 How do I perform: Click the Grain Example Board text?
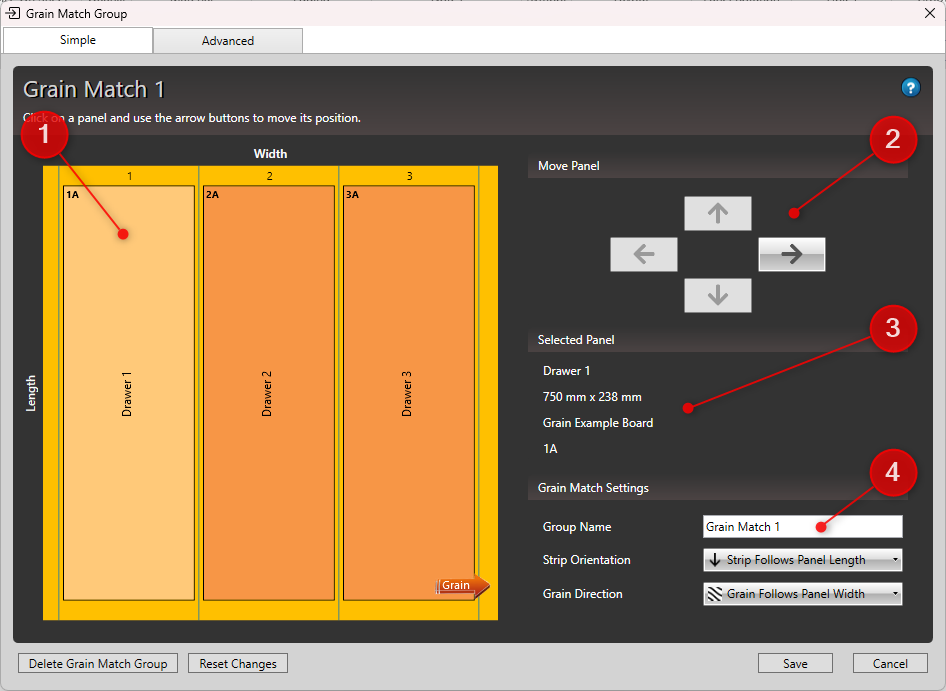click(x=598, y=422)
